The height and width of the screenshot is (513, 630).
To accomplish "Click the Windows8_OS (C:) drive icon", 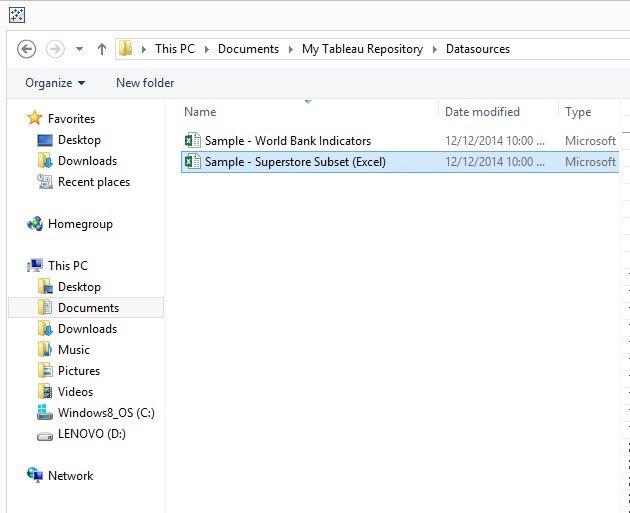I will (45, 412).
